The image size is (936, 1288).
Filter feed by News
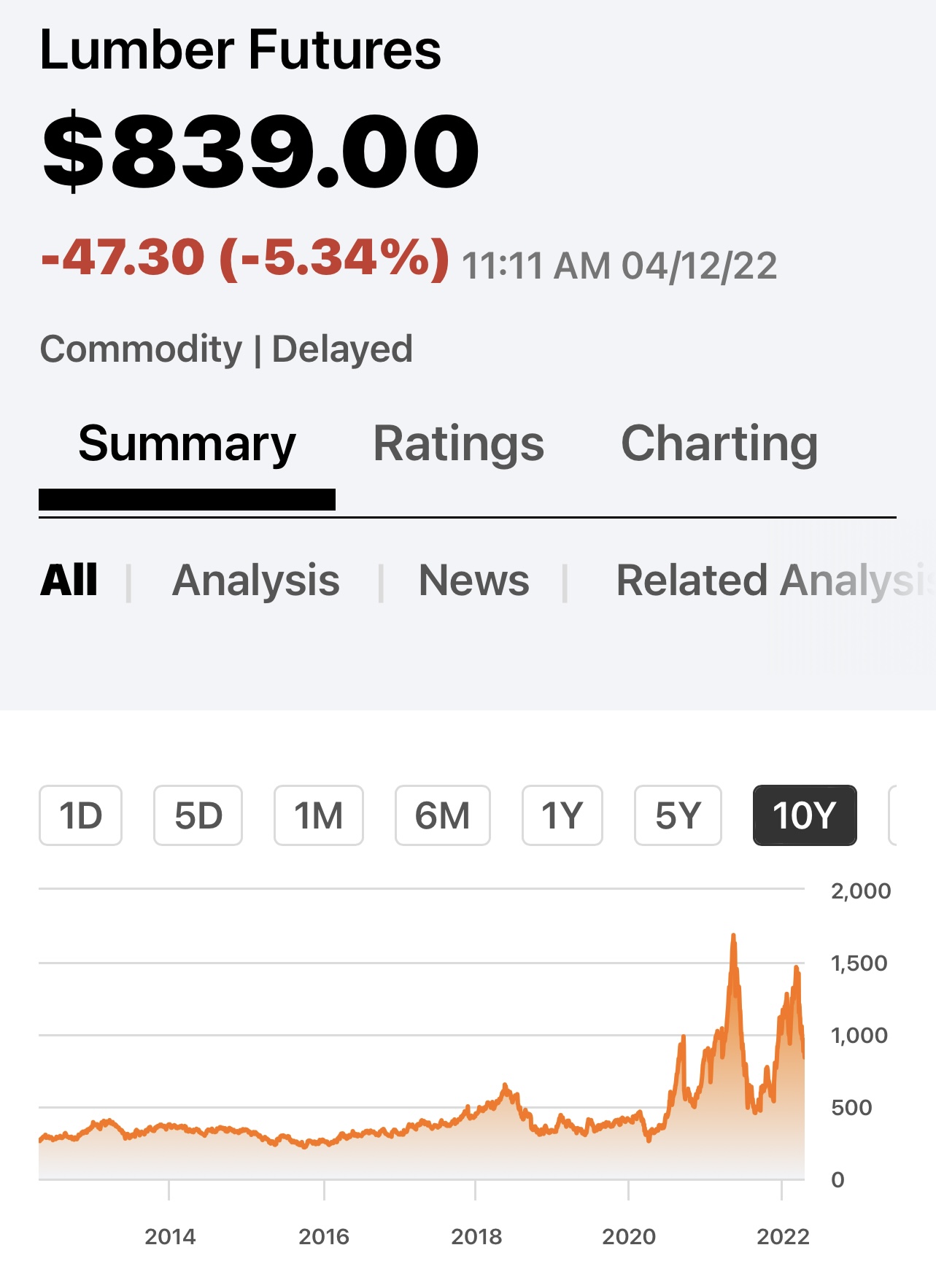[x=473, y=581]
